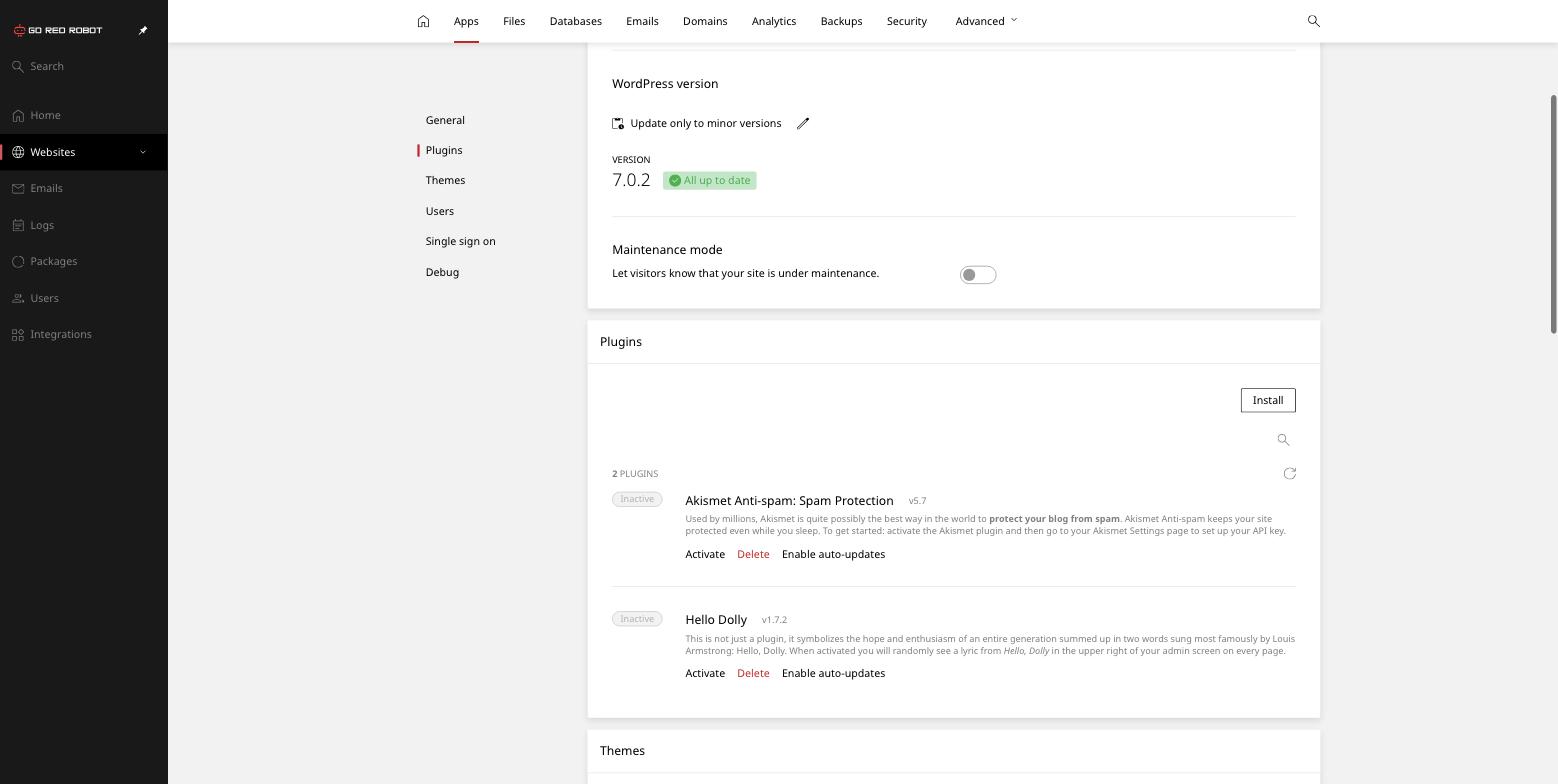Jump to Plugins section link

click(x=444, y=150)
